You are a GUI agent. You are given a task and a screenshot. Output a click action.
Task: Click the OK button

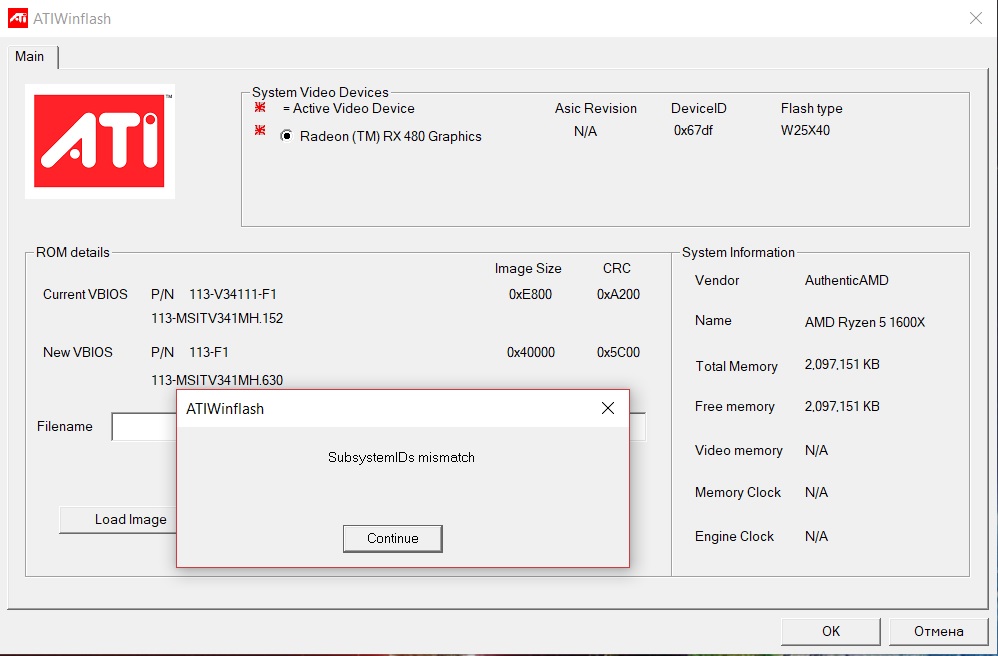coord(831,631)
